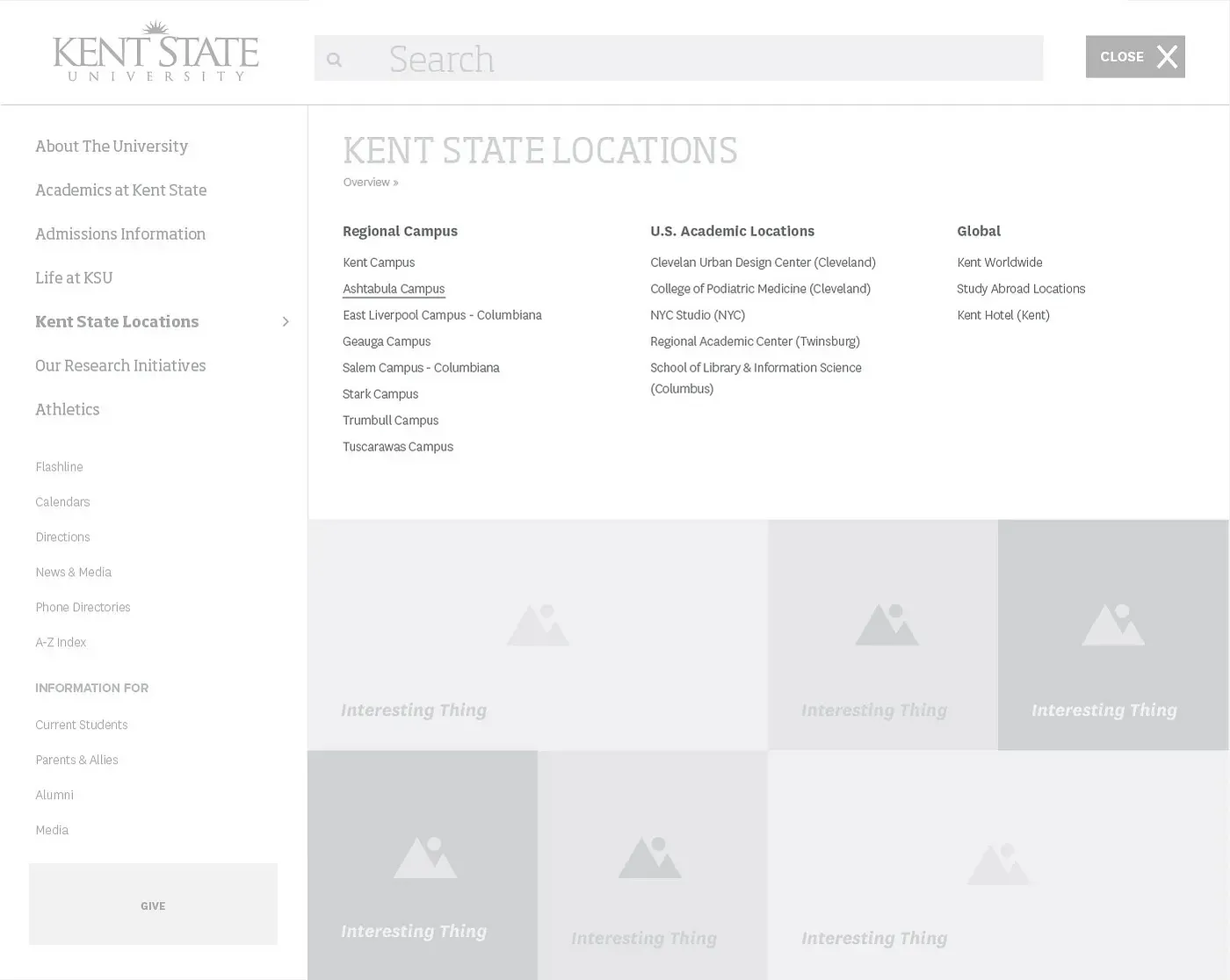Open NYC Studio (NYC) link
Image resolution: width=1230 pixels, height=980 pixels.
point(698,314)
